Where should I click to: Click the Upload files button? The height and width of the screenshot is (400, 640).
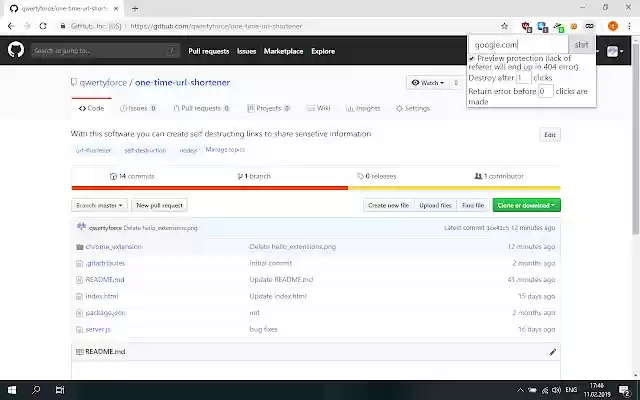coord(436,205)
